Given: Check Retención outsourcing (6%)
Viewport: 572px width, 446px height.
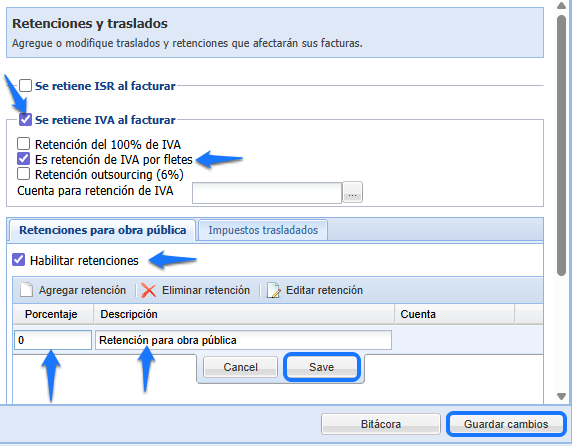Looking at the screenshot, I should pyautogui.click(x=24, y=174).
